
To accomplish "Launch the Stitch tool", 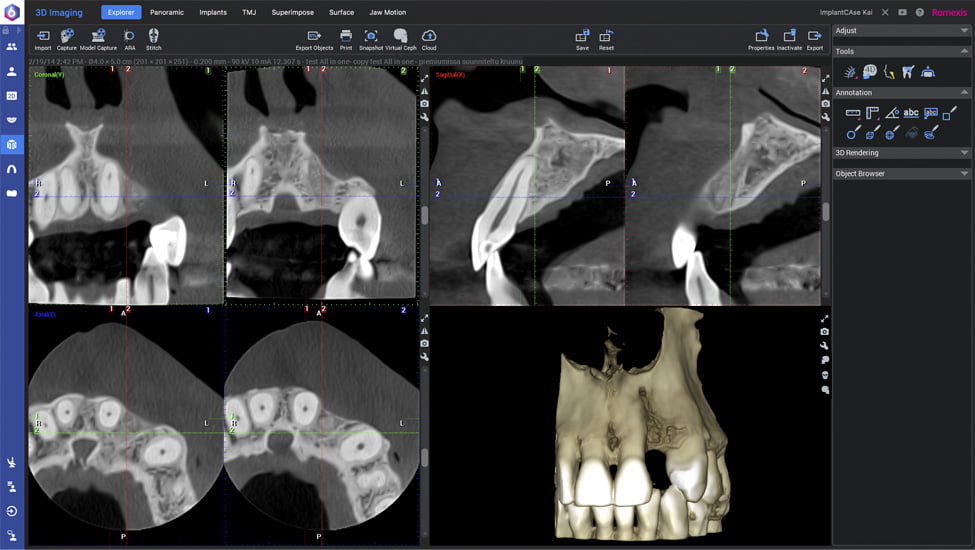I will (153, 36).
